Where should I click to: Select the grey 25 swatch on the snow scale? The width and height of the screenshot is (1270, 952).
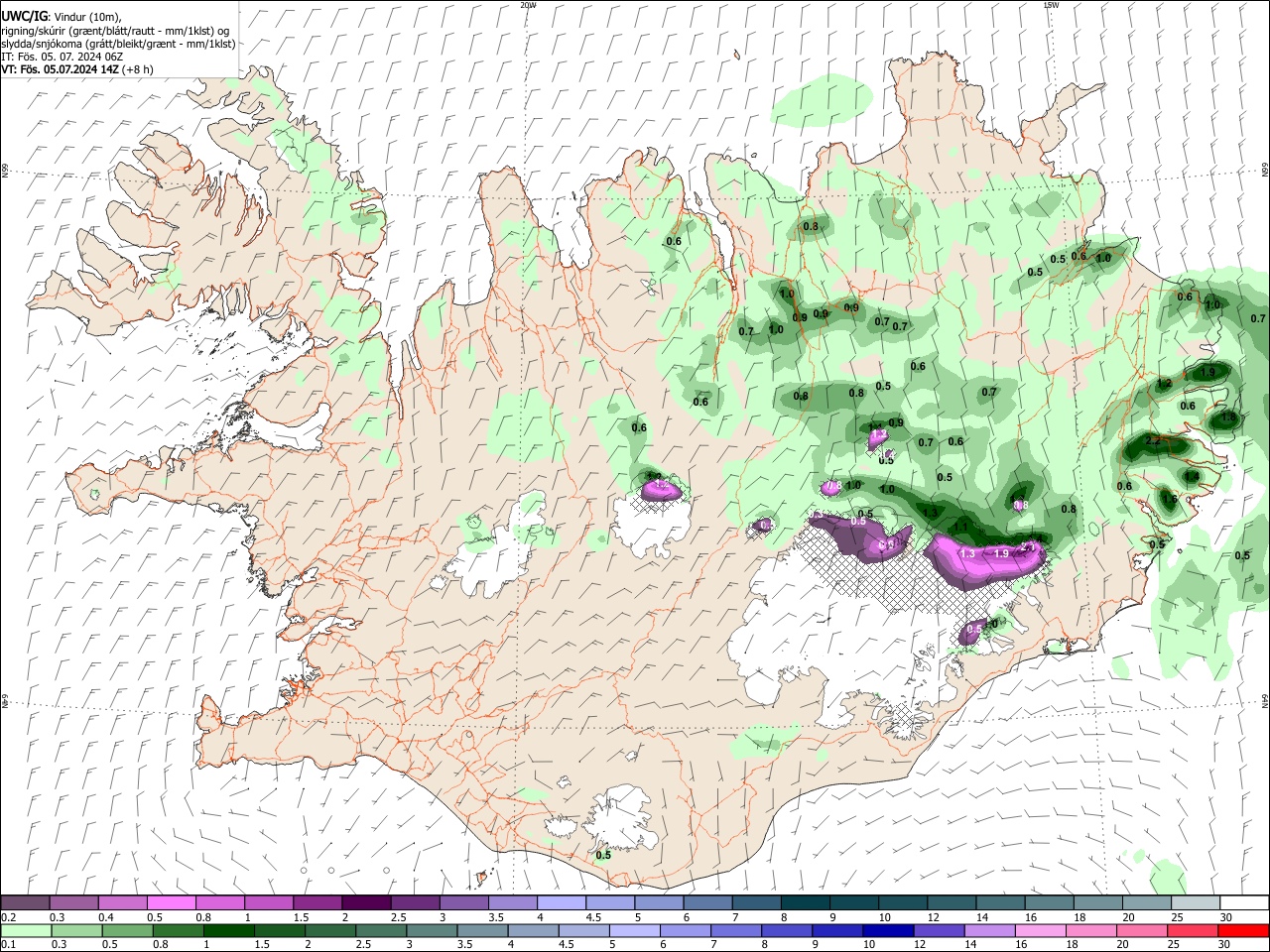click(1195, 902)
